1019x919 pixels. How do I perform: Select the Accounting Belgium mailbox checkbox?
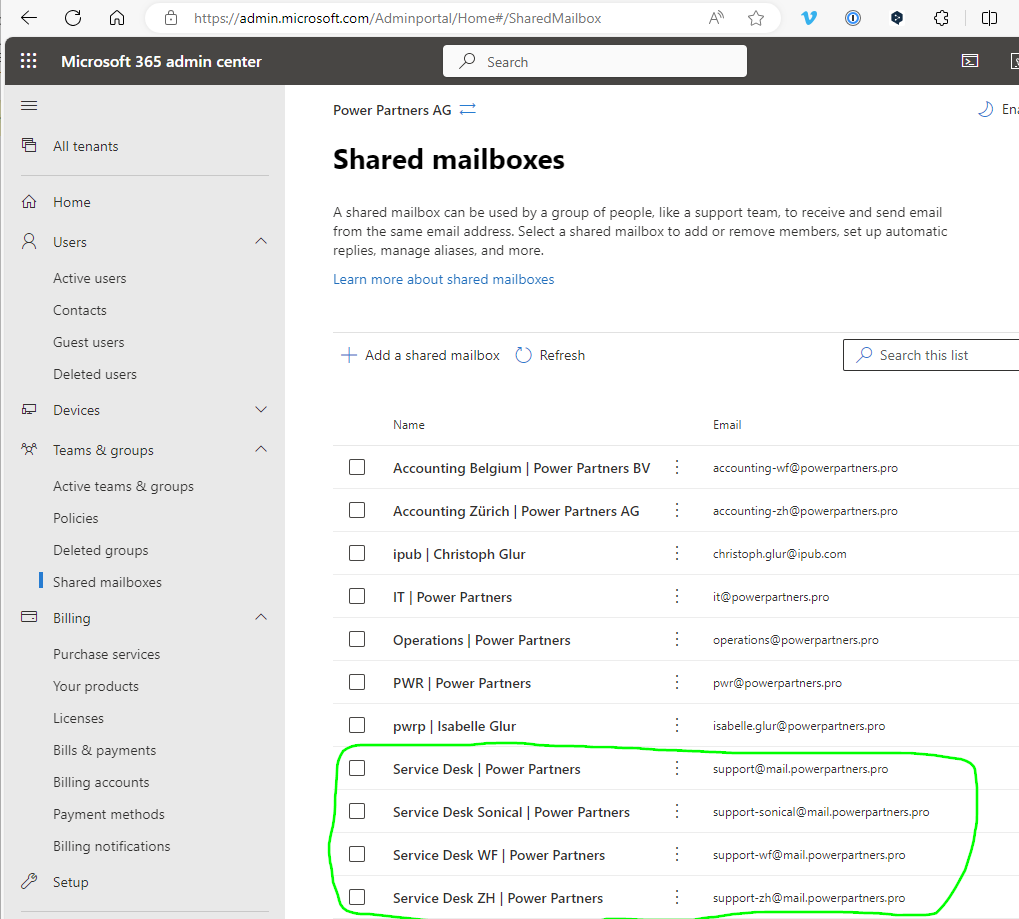pyautogui.click(x=357, y=467)
